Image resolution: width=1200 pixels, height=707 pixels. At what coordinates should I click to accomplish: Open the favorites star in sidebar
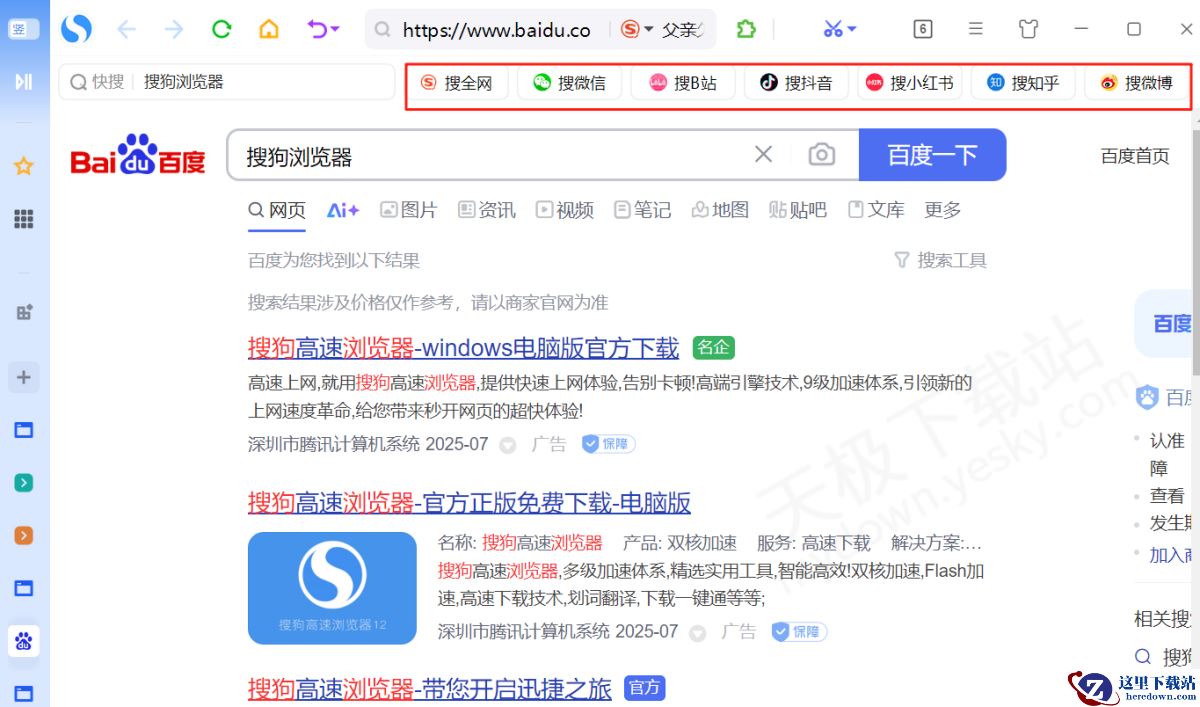[24, 166]
